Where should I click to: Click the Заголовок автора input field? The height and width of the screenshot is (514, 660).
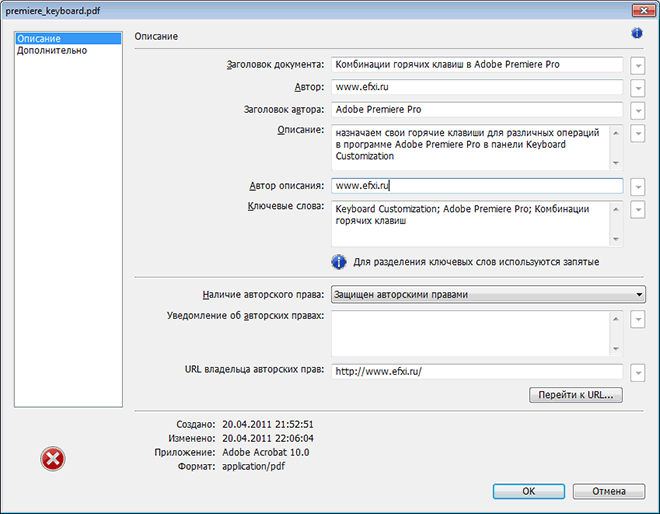click(477, 109)
